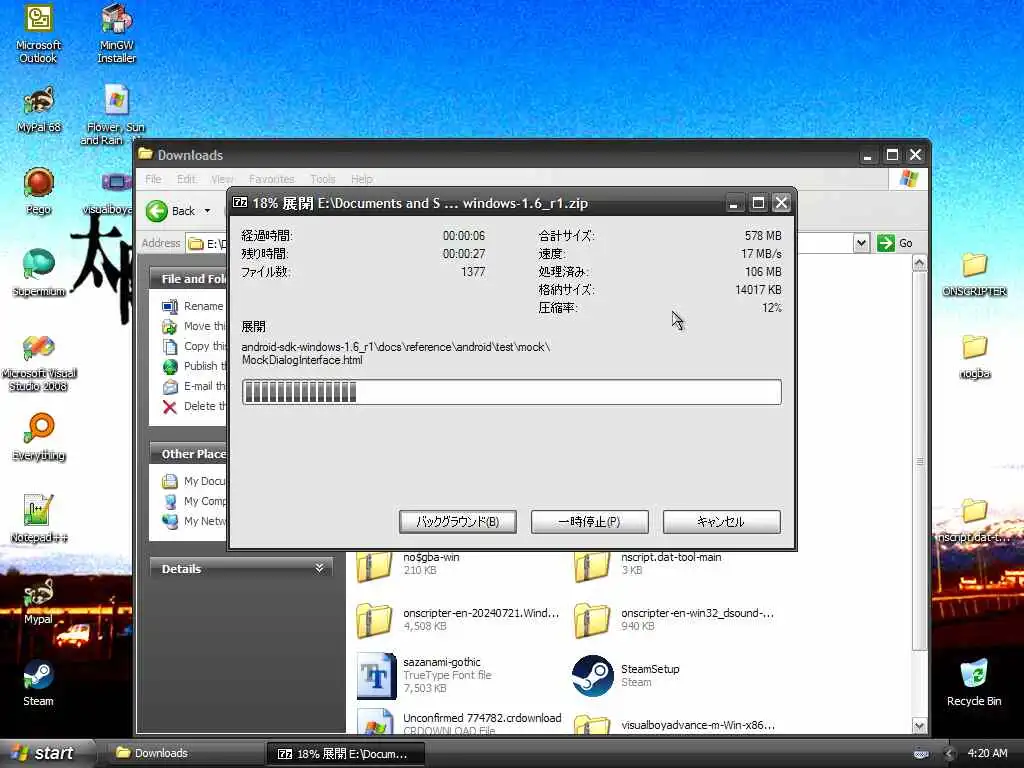Viewport: 1024px width, 768px height.
Task: Launch MyPal 68 desktop icon
Action: tap(39, 110)
